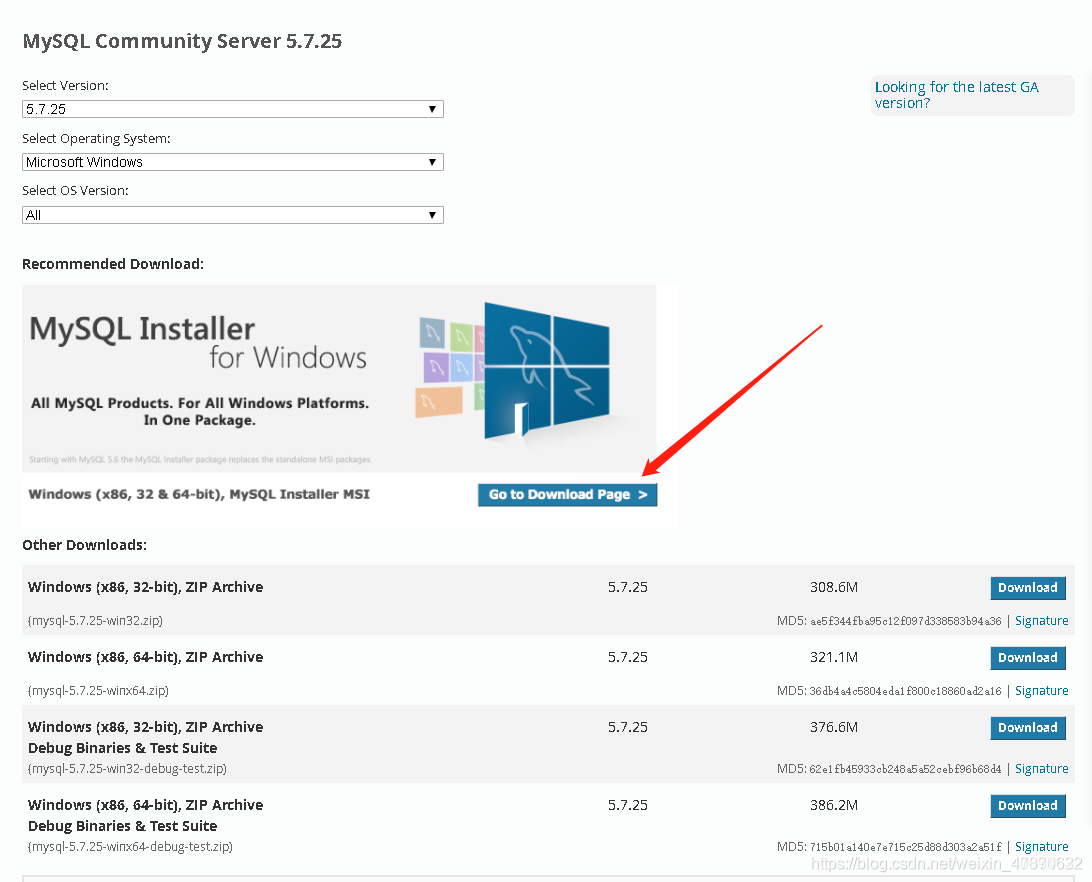Click the 386.2M file size
Image resolution: width=1092 pixels, height=882 pixels.
tap(834, 805)
